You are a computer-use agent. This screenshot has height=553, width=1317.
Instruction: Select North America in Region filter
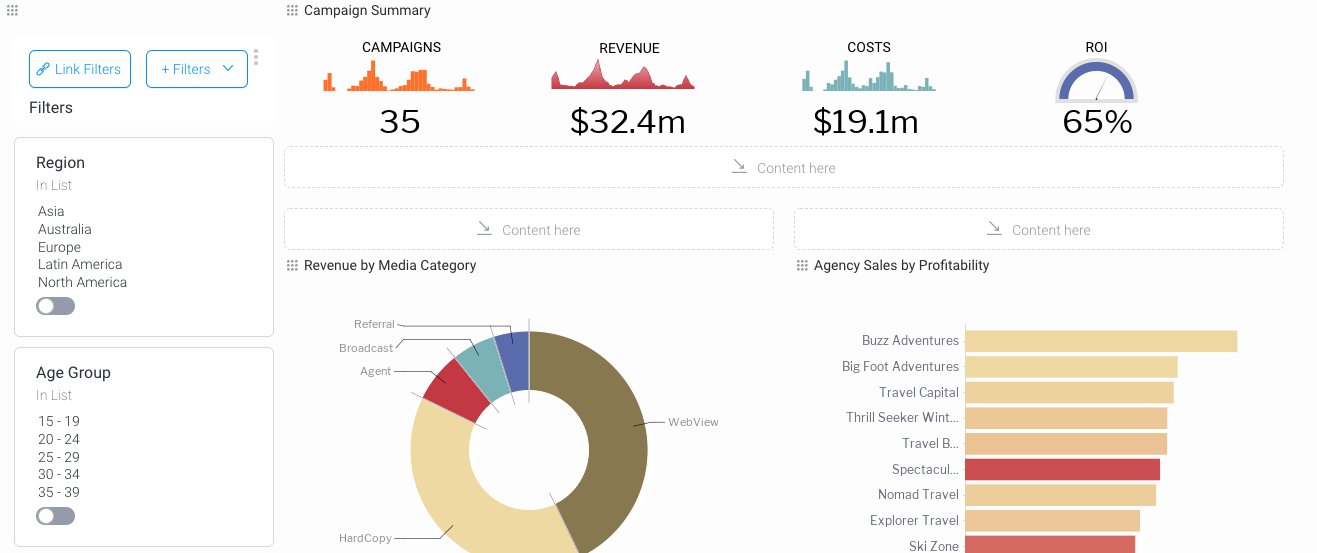(x=82, y=283)
